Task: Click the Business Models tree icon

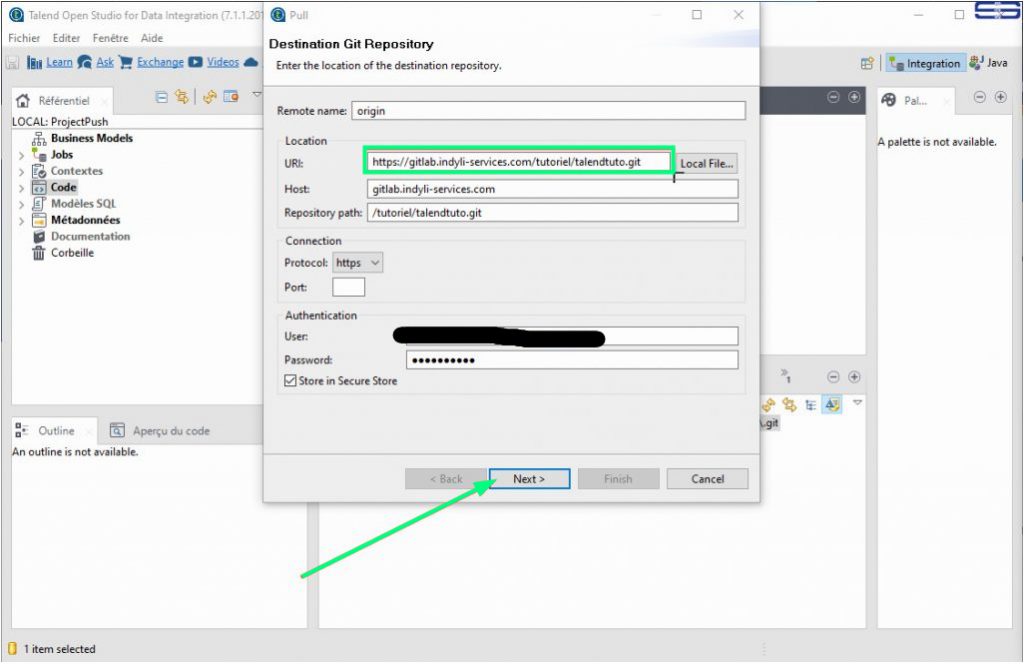Action: point(39,139)
